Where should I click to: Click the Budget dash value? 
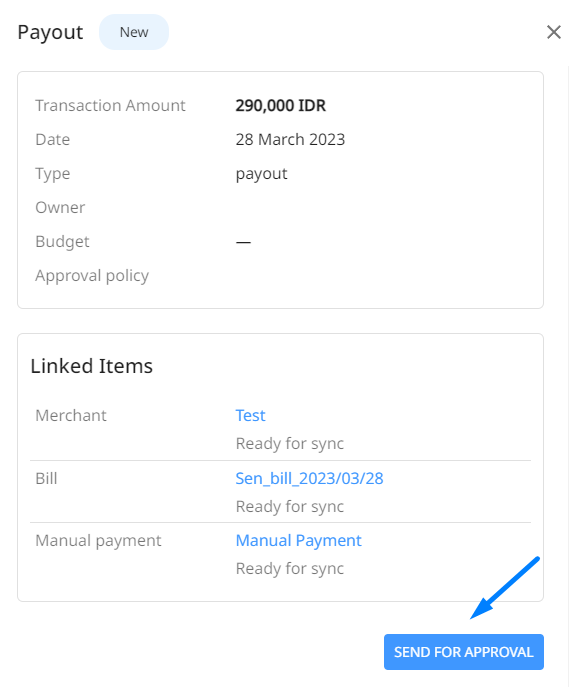click(x=243, y=242)
